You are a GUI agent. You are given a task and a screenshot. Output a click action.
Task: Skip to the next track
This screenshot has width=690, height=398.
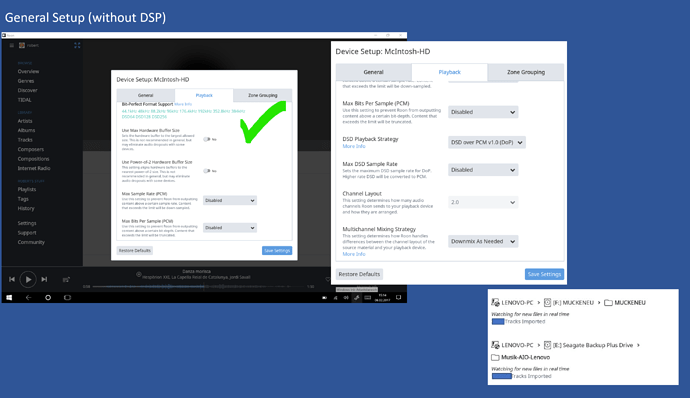44,279
